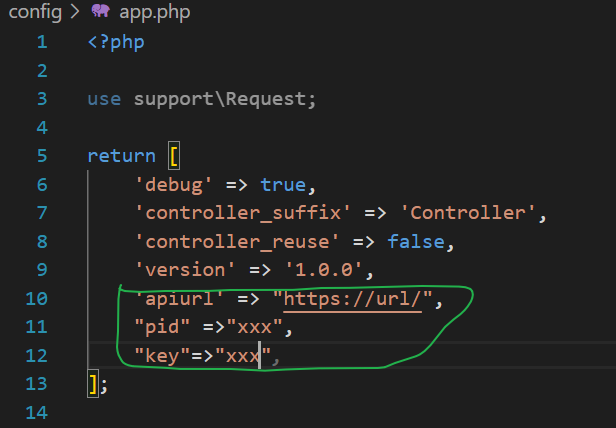
Task: Click the https://url/ link
Action: 352,299
